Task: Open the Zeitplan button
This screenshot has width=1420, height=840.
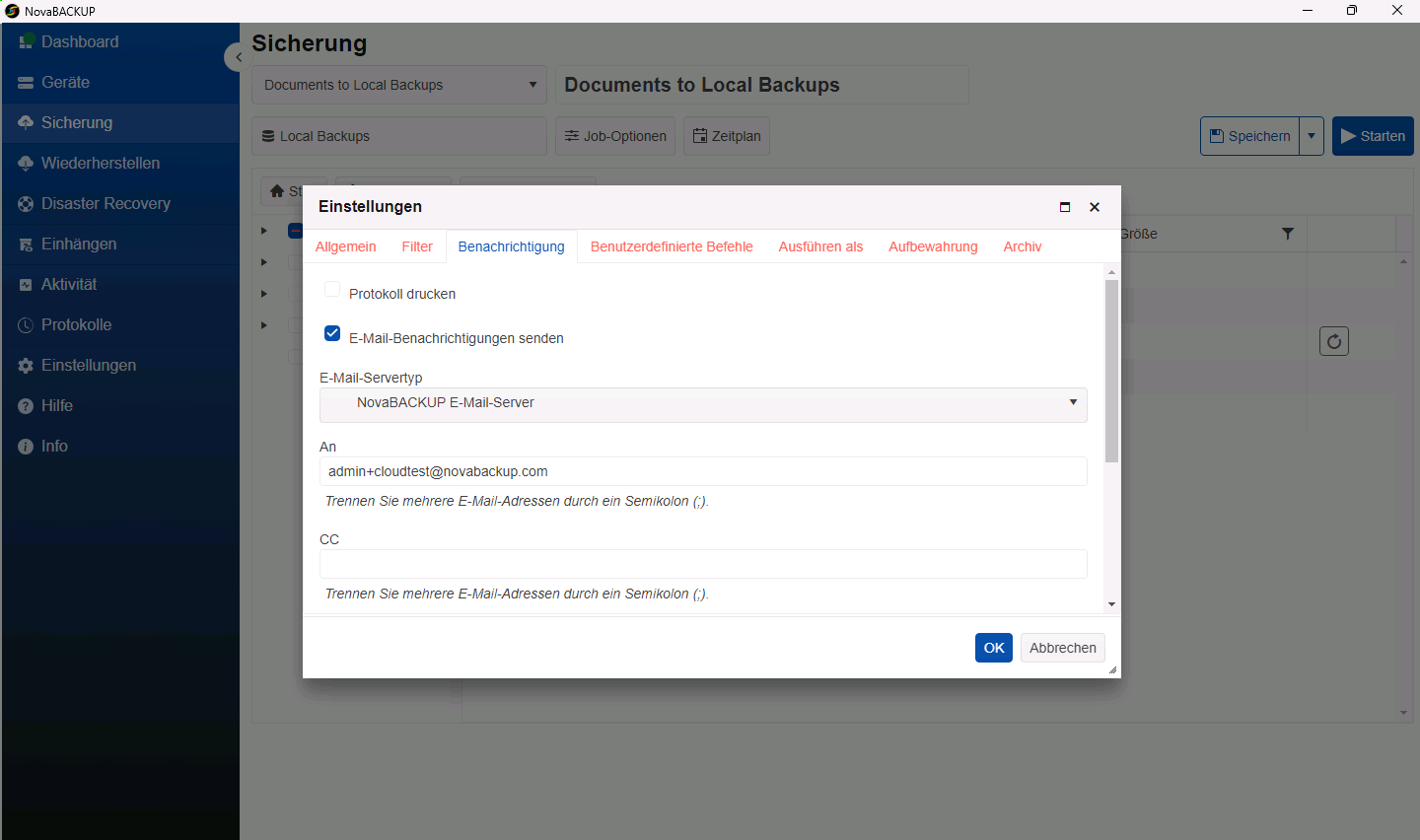Action: (727, 136)
